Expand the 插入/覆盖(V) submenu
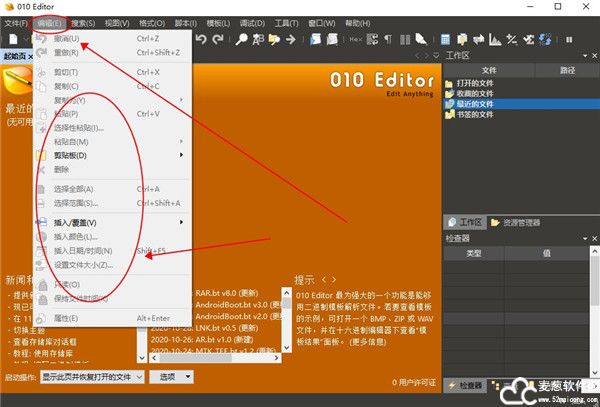The width and height of the screenshot is (600, 407). click(112, 223)
